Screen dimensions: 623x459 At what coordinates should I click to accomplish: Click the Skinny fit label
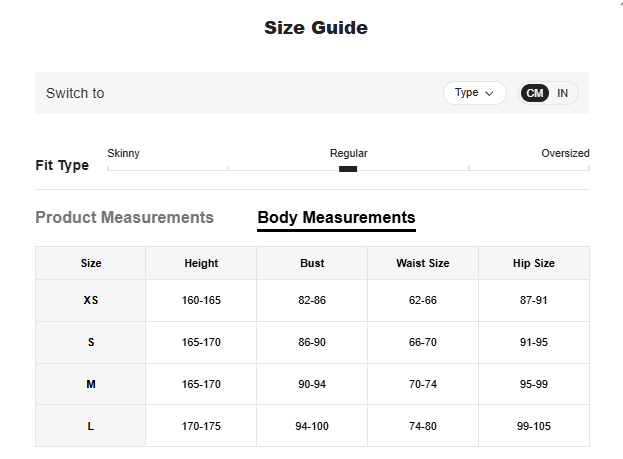point(123,153)
